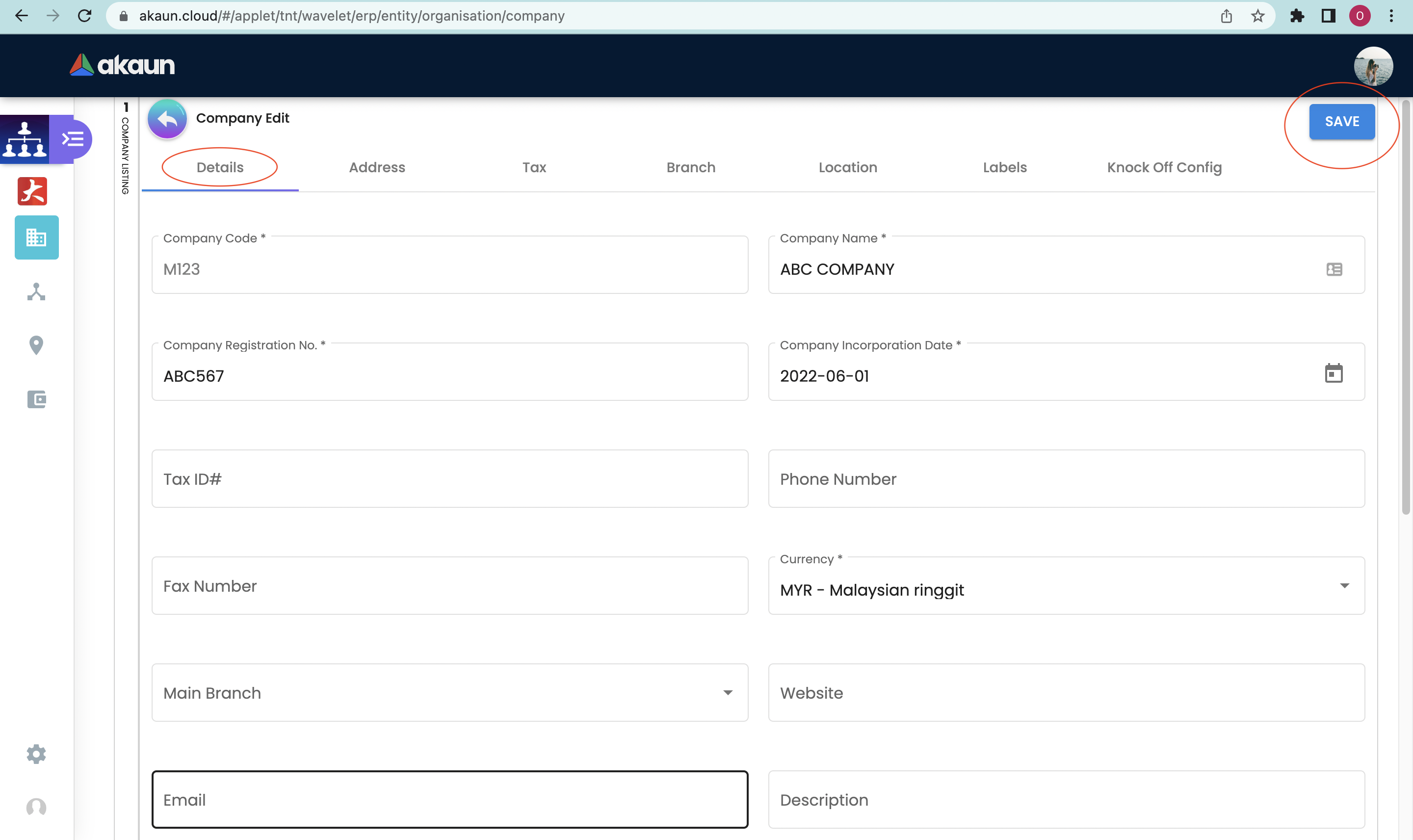Expand the Currency dropdown
This screenshot has width=1413, height=840.
(x=1344, y=586)
